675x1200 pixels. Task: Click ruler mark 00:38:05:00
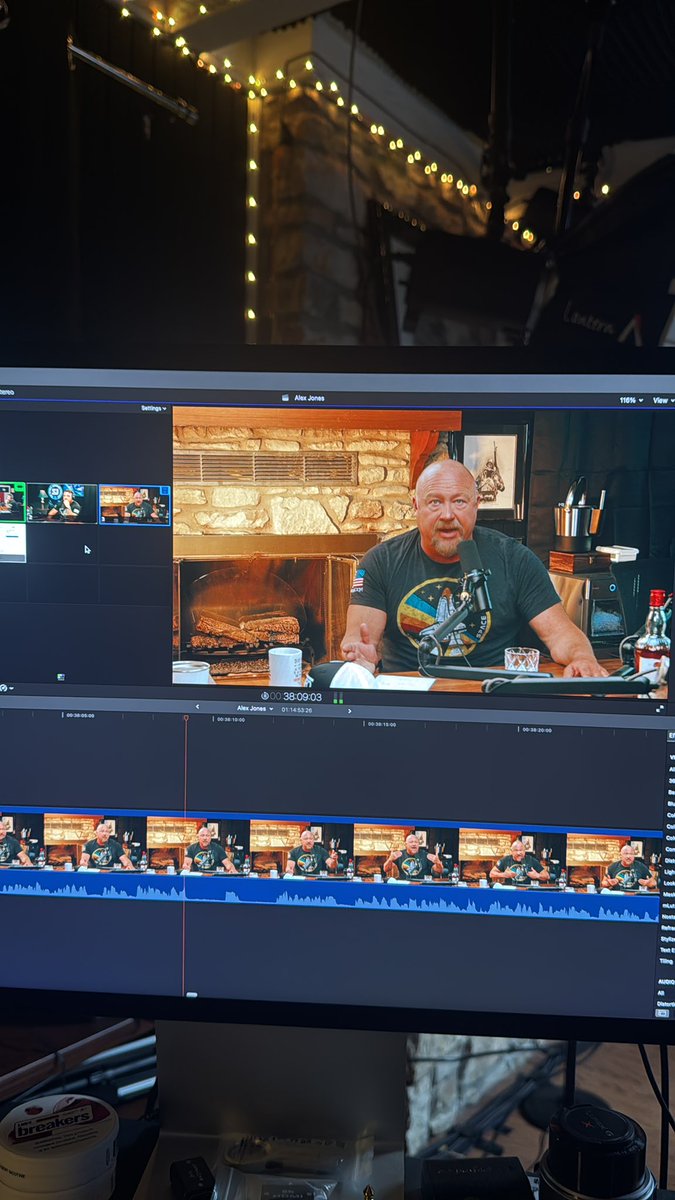point(80,715)
